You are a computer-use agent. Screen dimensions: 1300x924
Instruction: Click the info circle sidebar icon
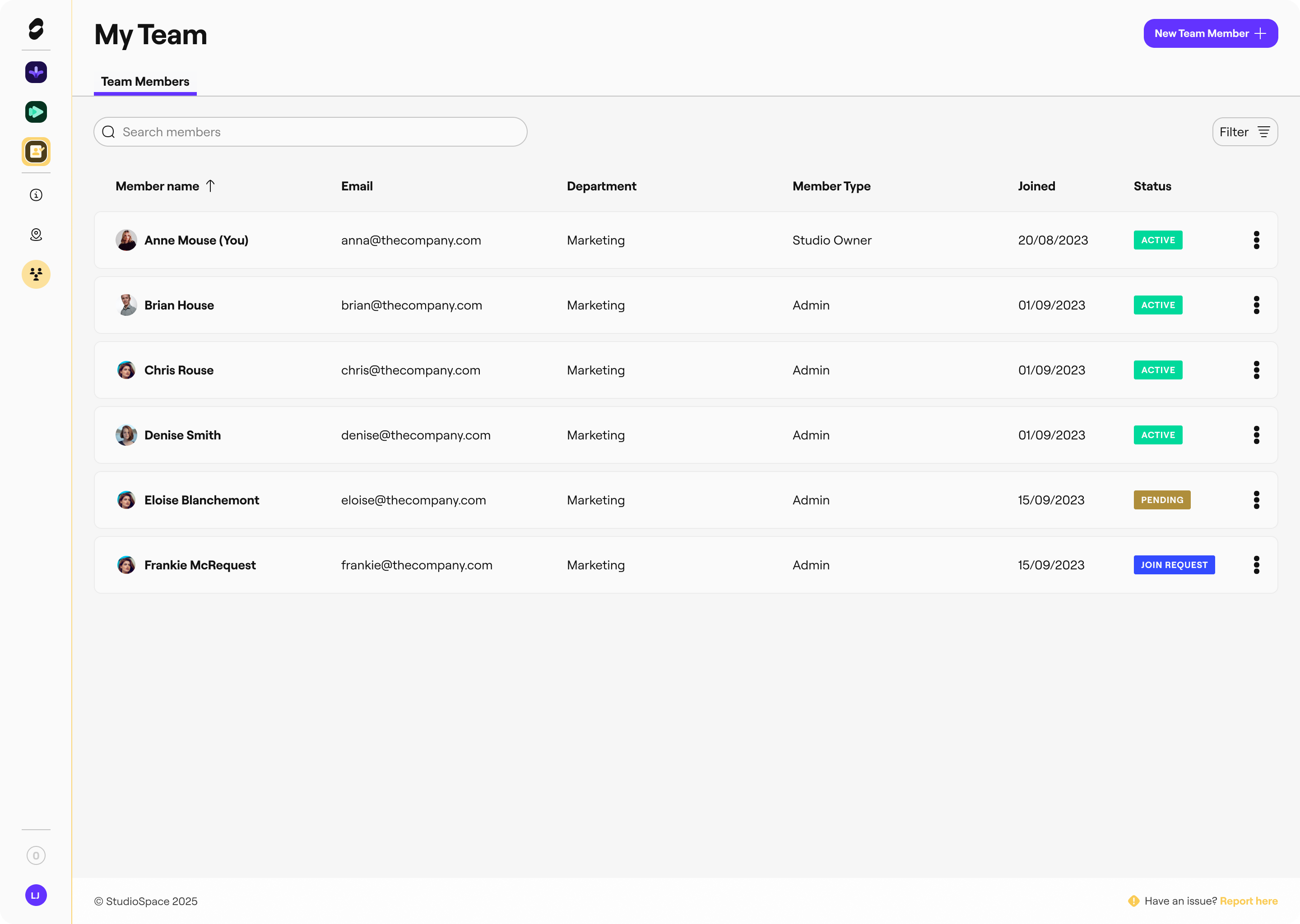coord(36,195)
